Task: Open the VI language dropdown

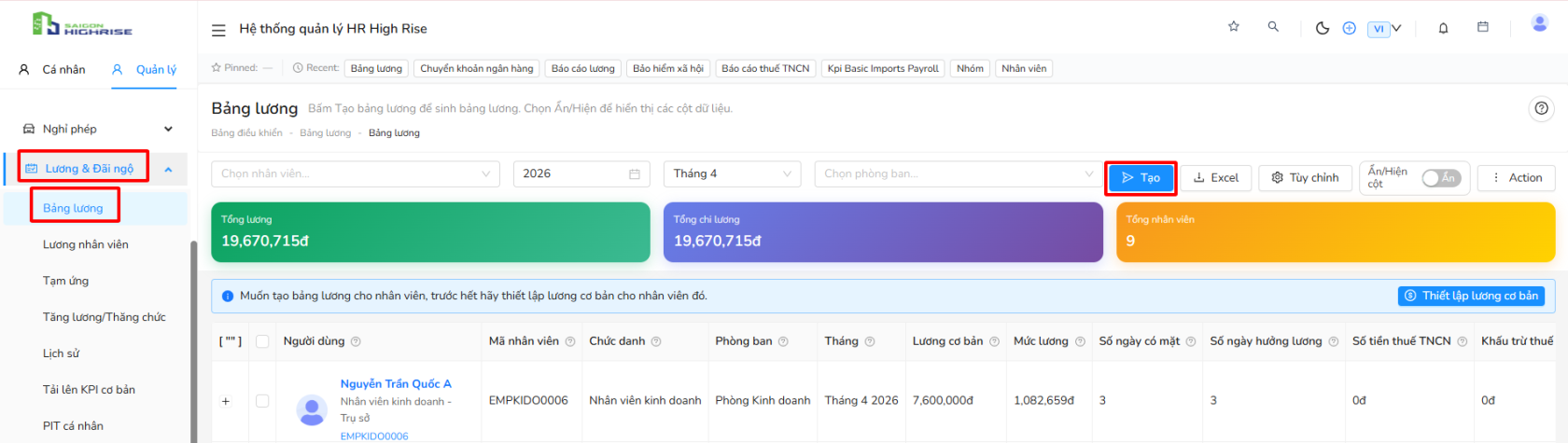Action: point(1385,29)
